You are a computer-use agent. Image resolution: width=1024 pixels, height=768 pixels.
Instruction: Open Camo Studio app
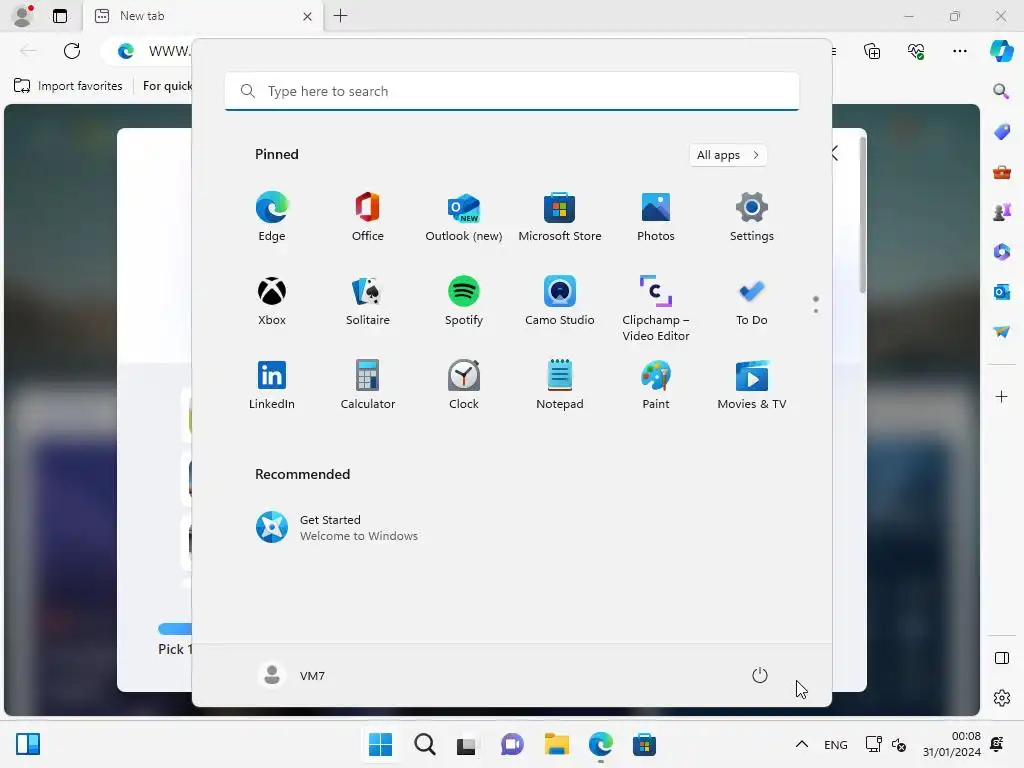point(560,301)
